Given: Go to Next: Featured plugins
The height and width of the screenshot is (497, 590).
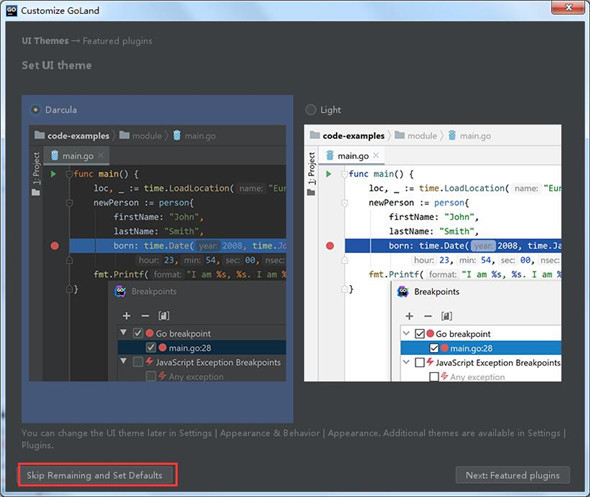Looking at the screenshot, I should point(512,475).
